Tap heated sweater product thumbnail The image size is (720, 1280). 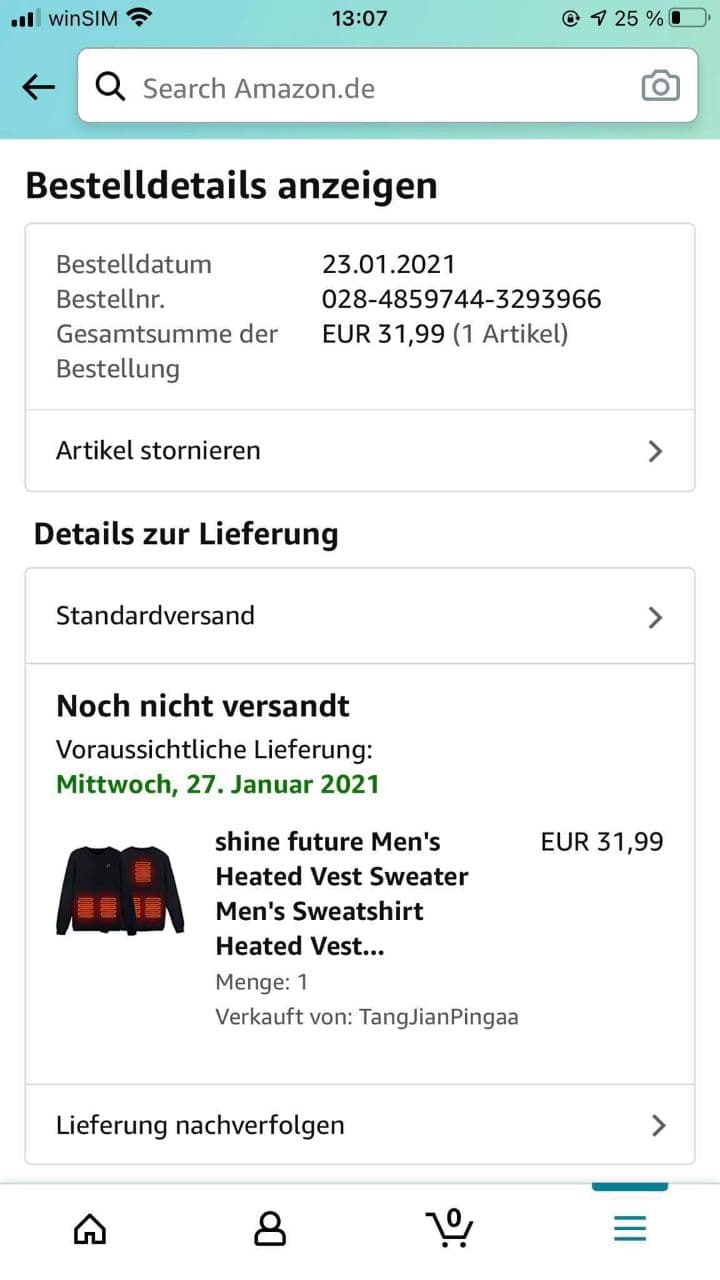120,890
